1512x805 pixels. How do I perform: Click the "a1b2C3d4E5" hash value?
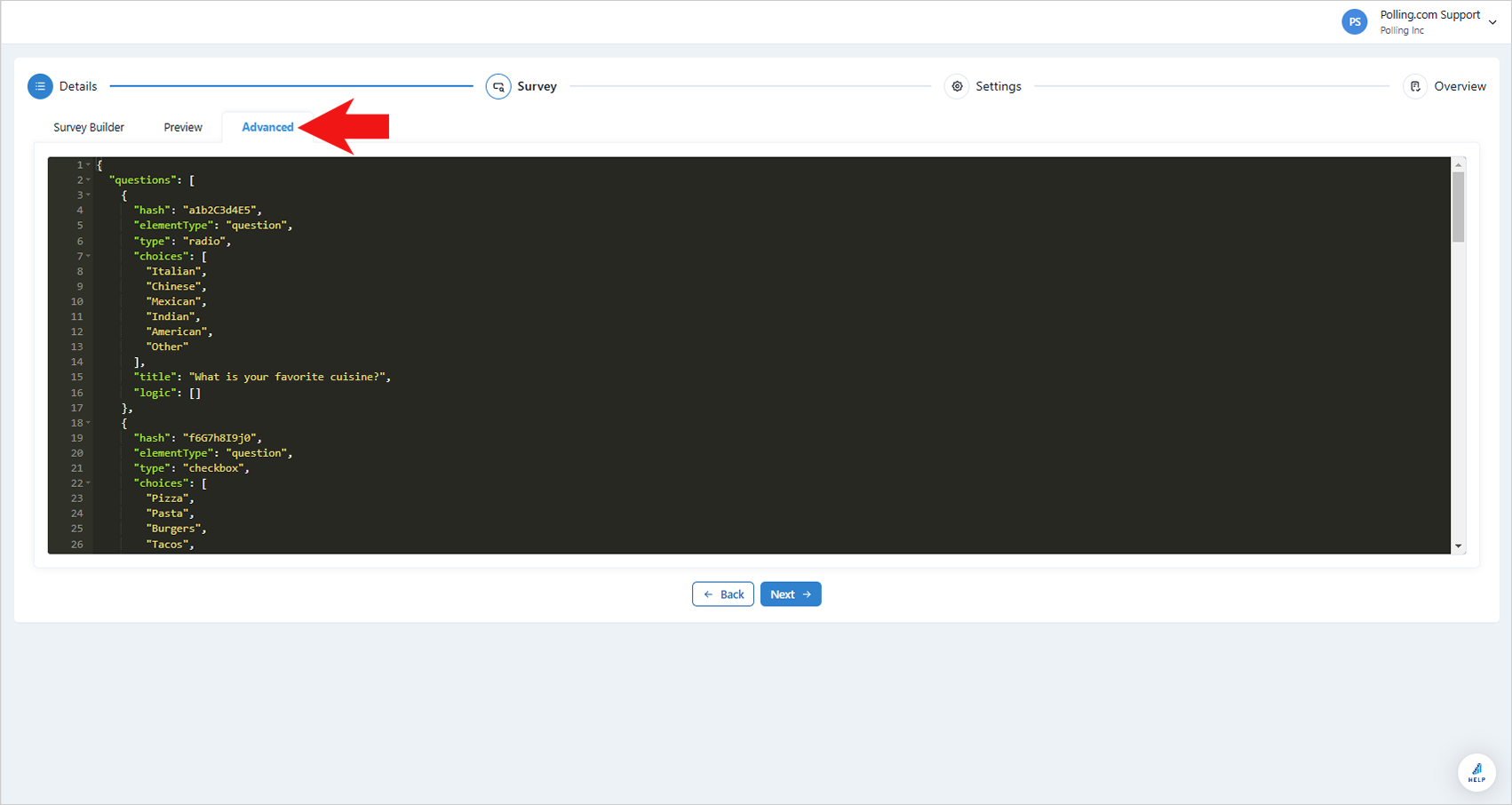[219, 211]
